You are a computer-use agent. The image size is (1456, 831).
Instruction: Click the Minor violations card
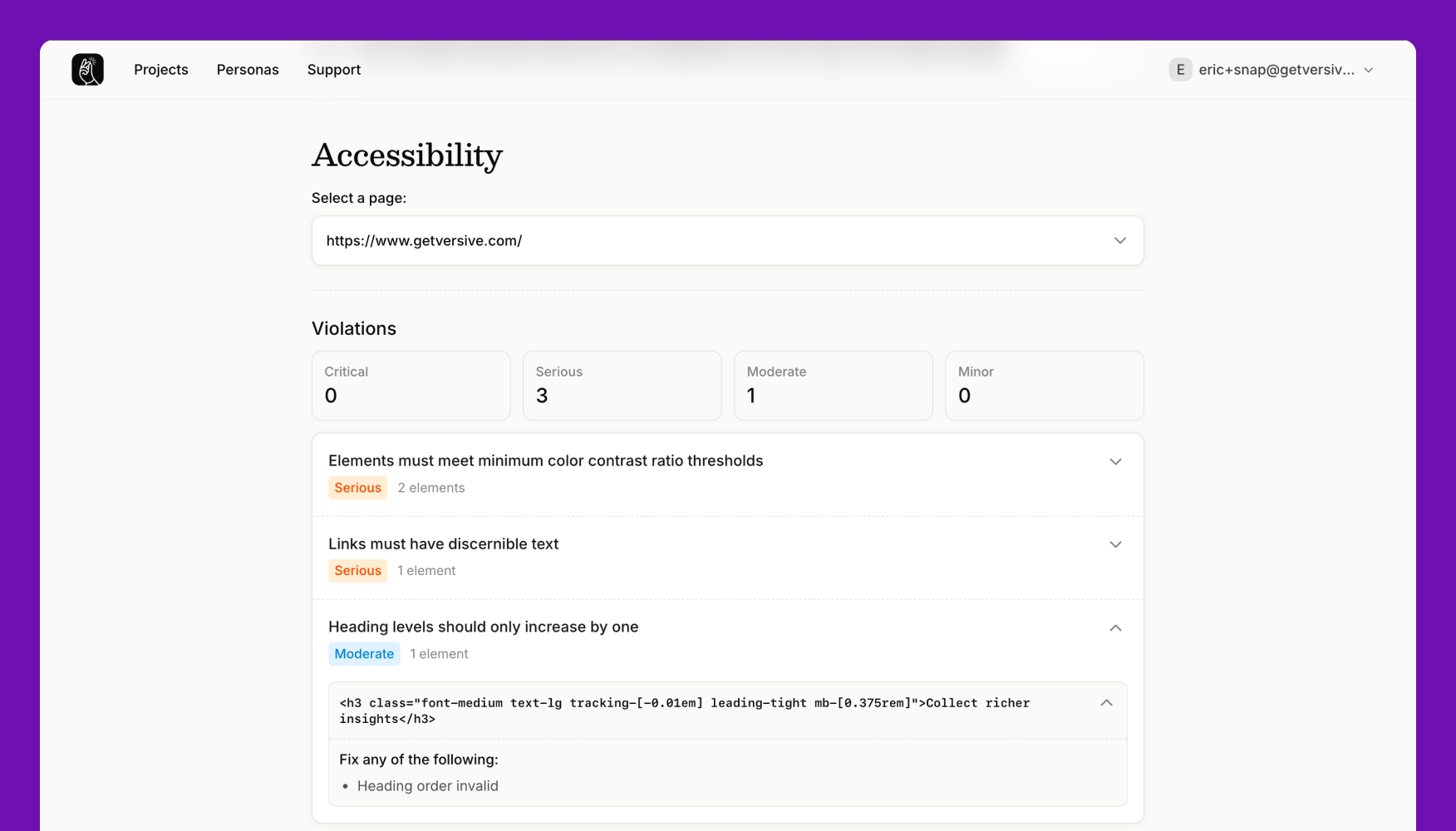1044,386
